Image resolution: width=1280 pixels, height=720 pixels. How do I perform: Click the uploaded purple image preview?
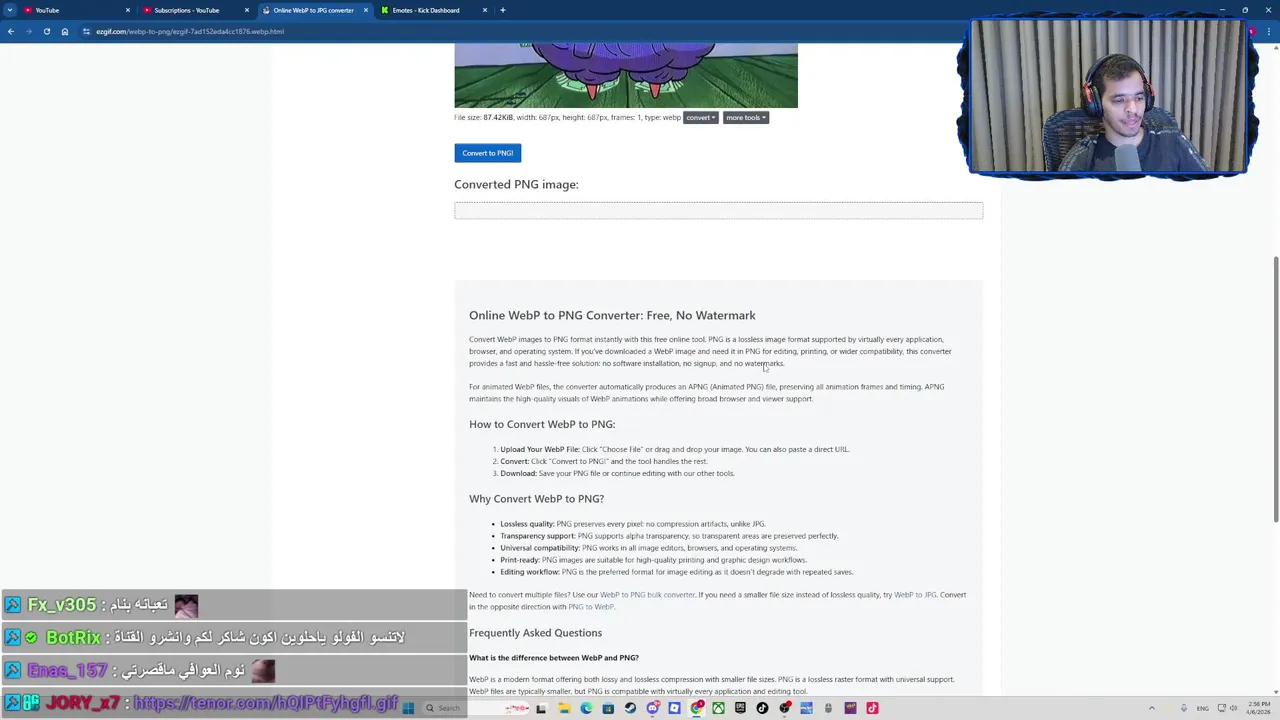[626, 75]
